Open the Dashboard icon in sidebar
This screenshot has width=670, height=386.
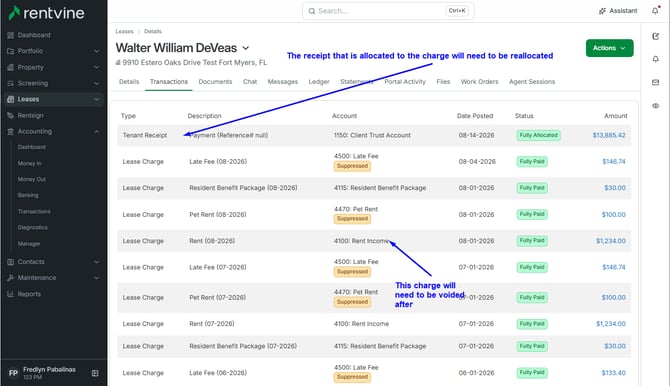pyautogui.click(x=11, y=35)
